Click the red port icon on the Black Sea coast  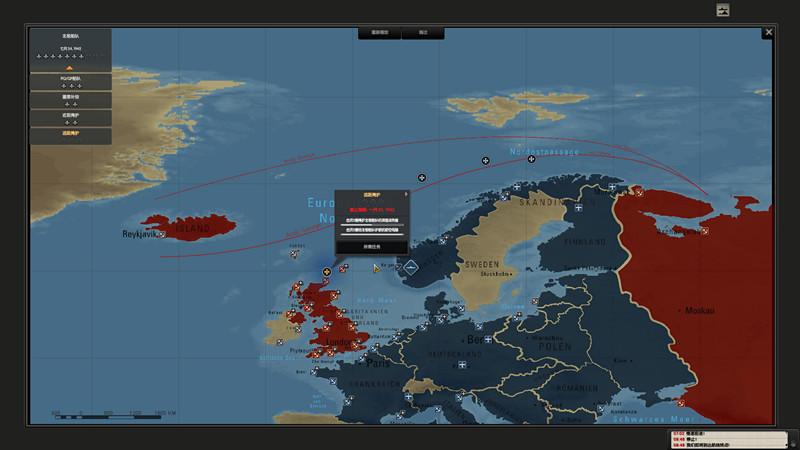click(x=681, y=403)
